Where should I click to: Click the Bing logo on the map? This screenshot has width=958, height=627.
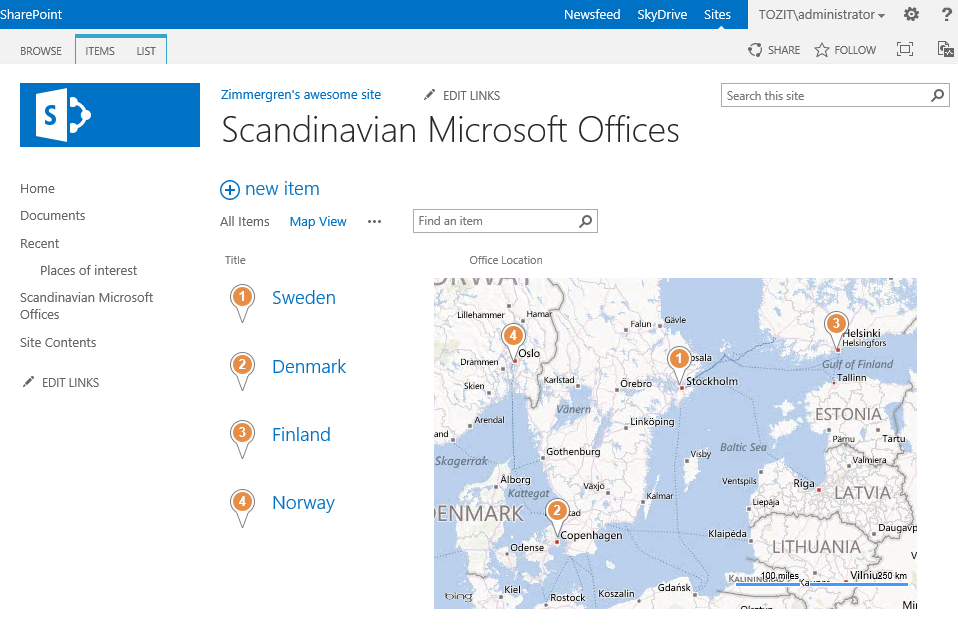pos(458,596)
